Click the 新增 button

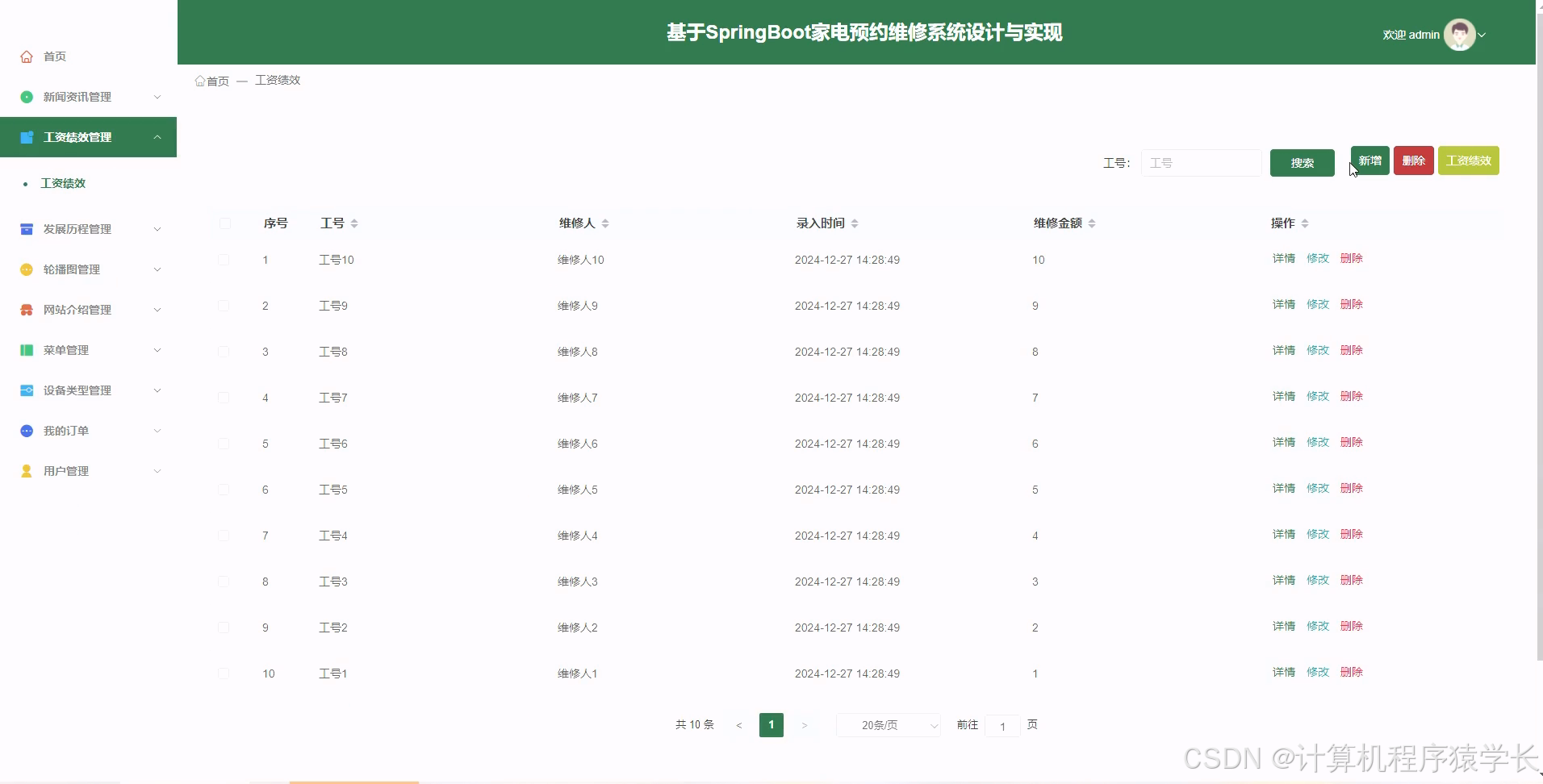coord(1369,160)
